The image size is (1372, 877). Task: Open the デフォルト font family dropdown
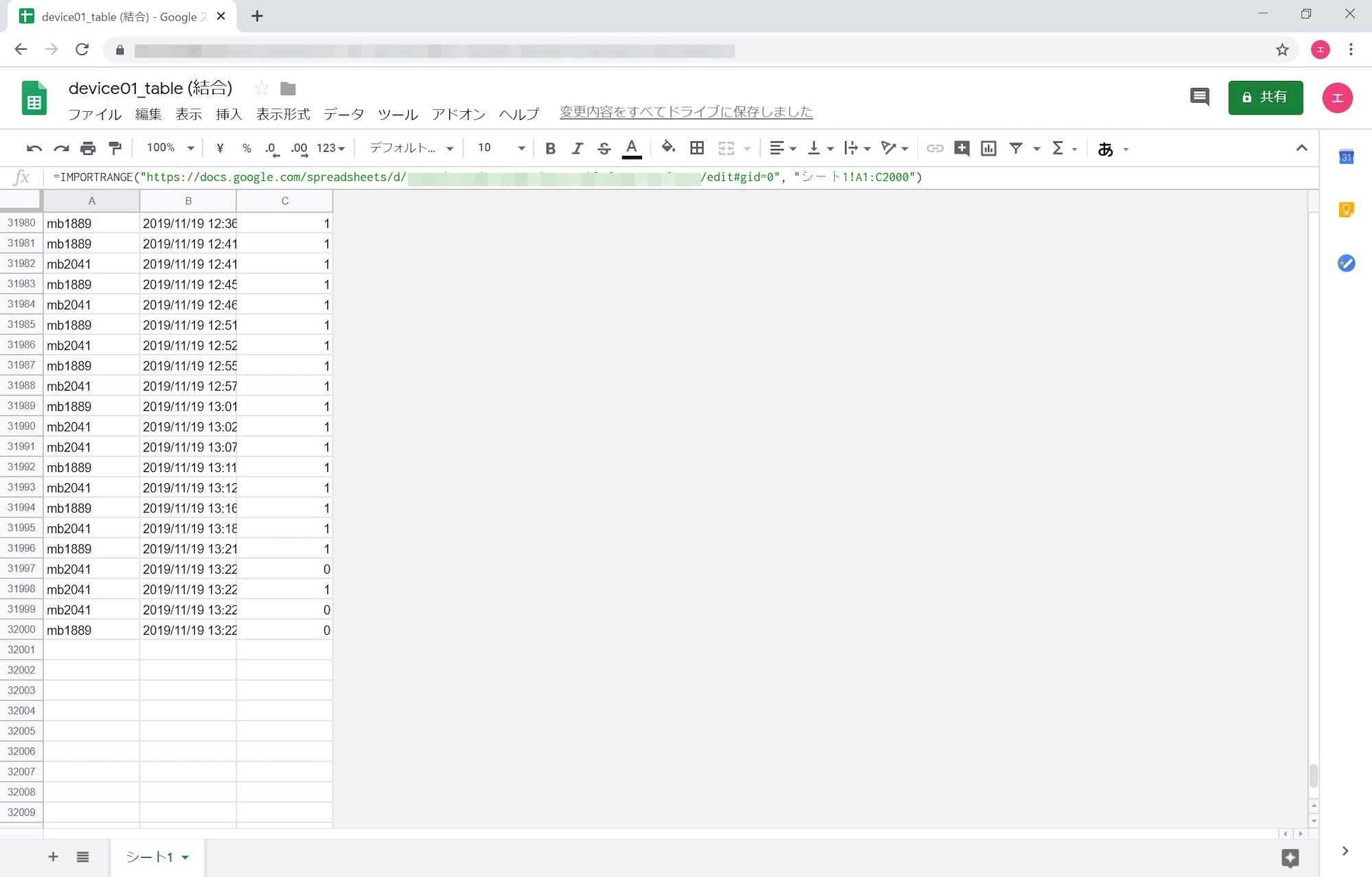tap(412, 148)
